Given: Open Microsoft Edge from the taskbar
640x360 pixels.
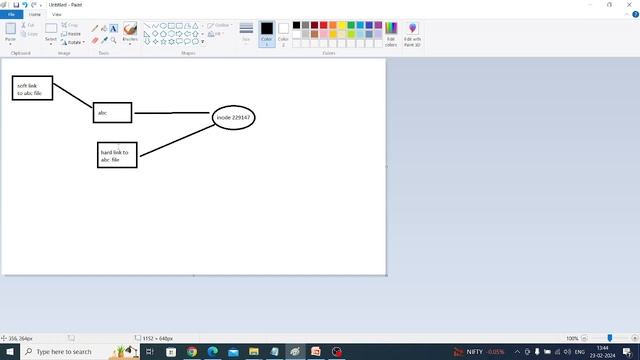Looking at the screenshot, I should pyautogui.click(x=213, y=351).
